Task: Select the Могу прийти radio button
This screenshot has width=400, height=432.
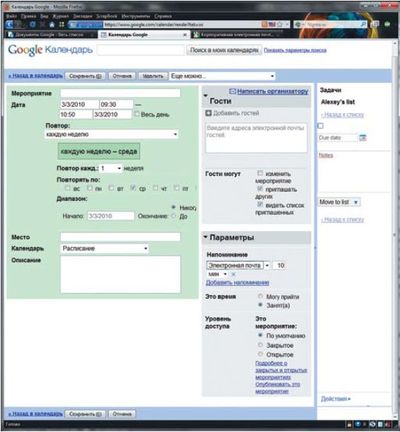Action: [x=260, y=296]
